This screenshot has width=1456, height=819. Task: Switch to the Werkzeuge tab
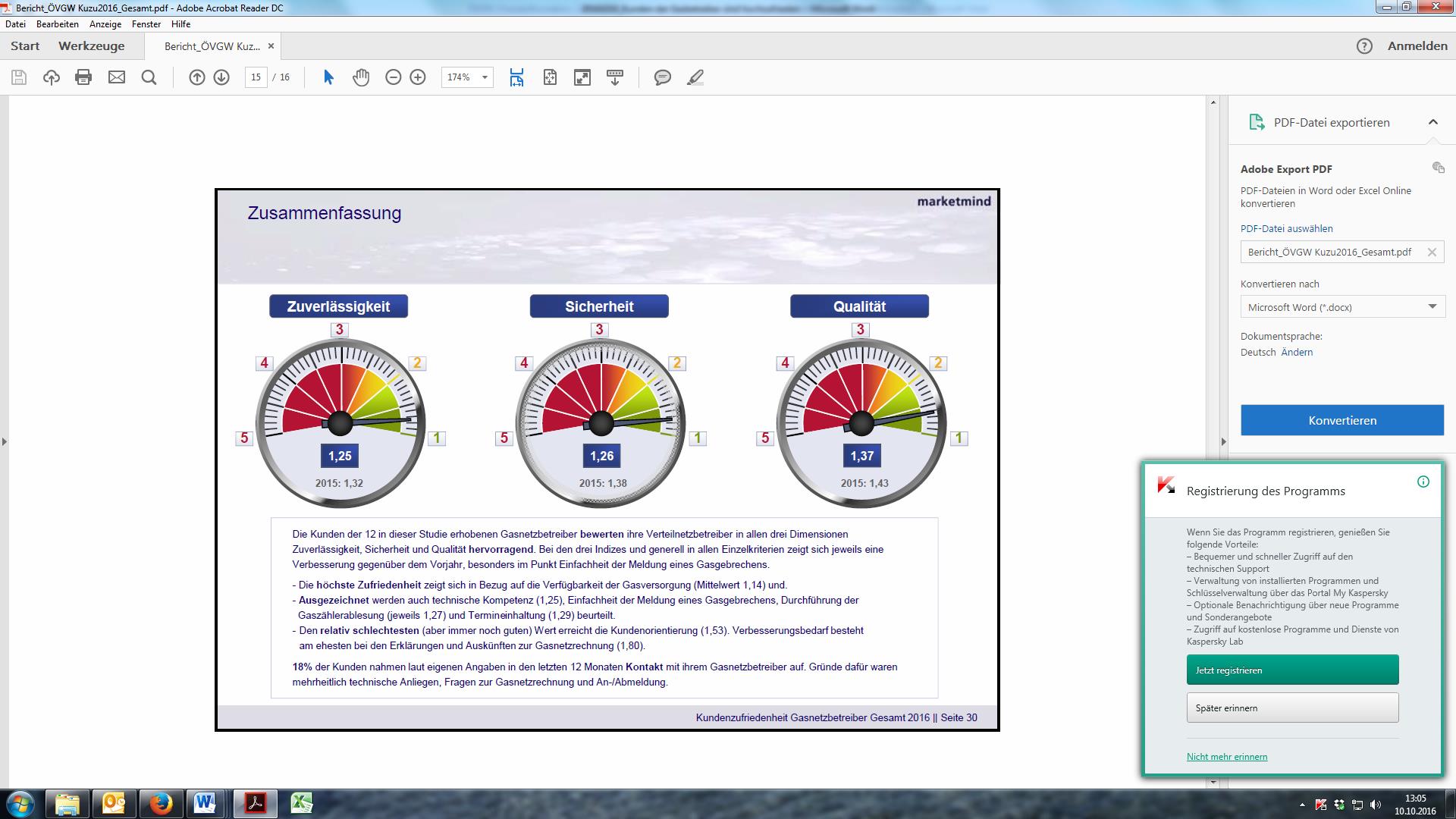(x=91, y=46)
